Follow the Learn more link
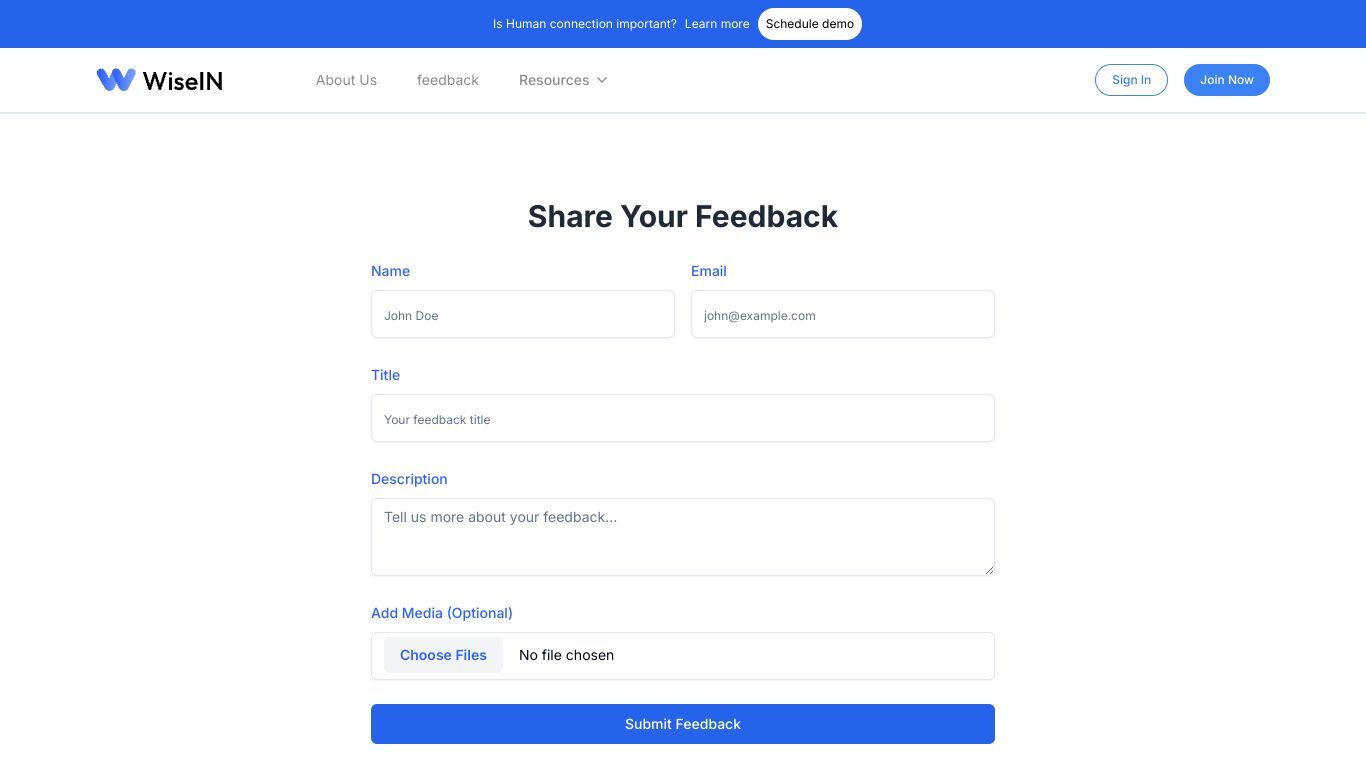Viewport: 1366px width, 768px height. (717, 24)
